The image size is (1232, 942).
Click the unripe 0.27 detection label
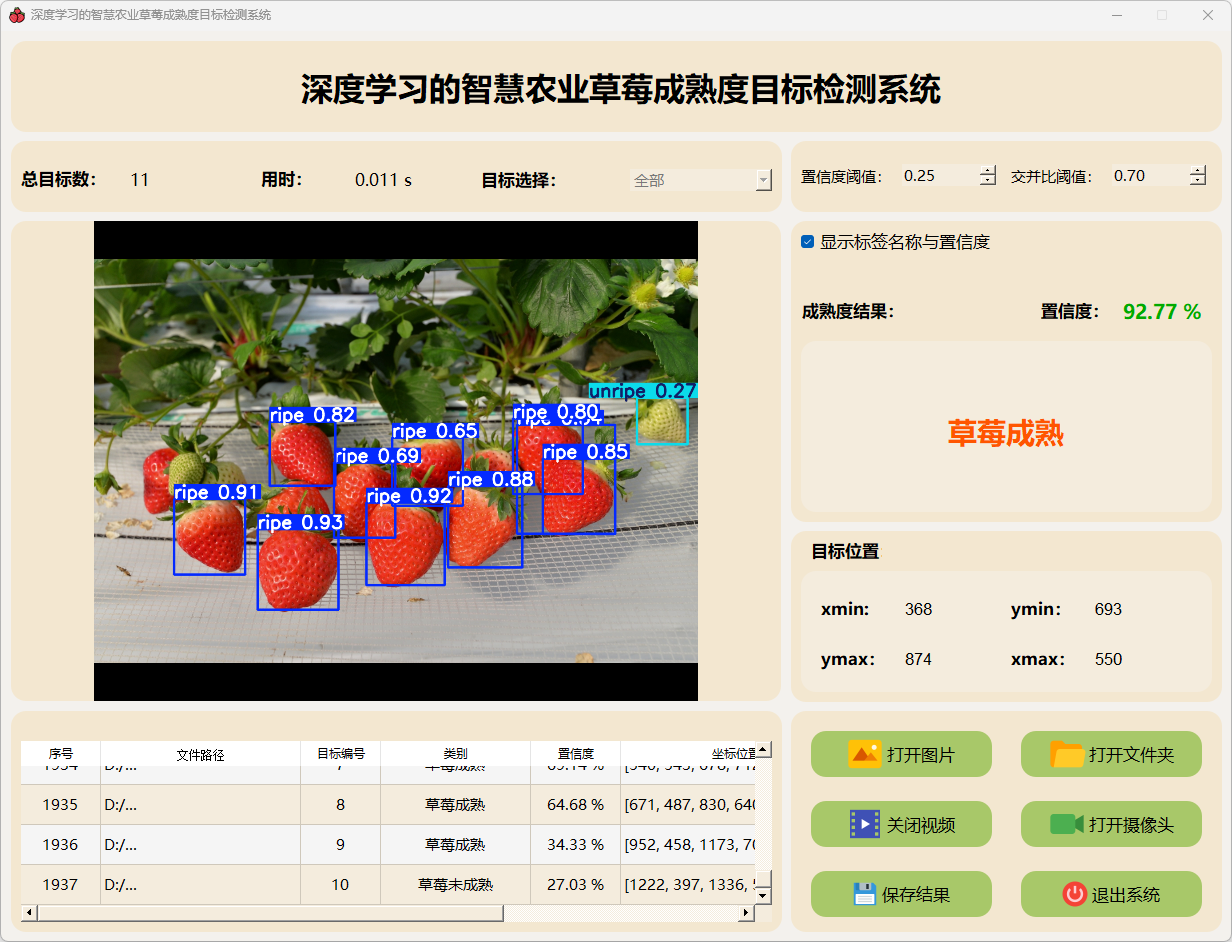[643, 391]
